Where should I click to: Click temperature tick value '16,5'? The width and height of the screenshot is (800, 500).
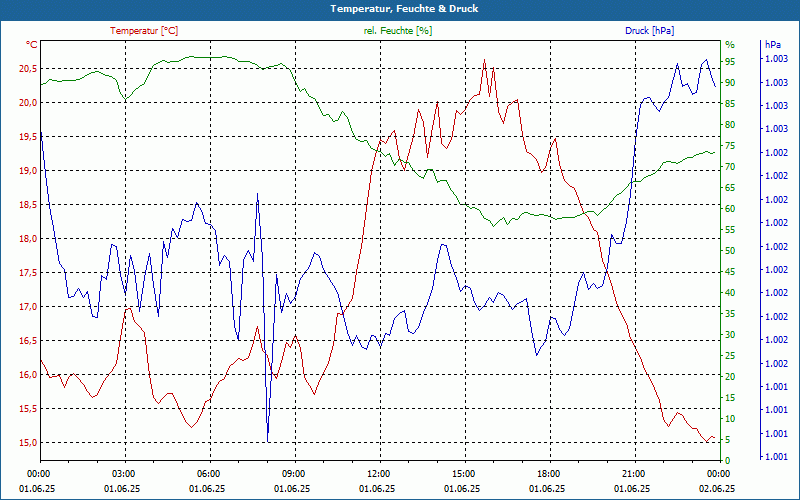28,341
